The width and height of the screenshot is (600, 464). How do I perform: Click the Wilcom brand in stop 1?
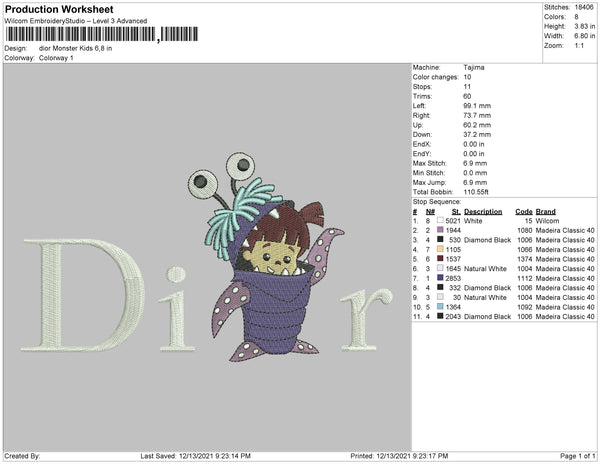[x=547, y=221]
